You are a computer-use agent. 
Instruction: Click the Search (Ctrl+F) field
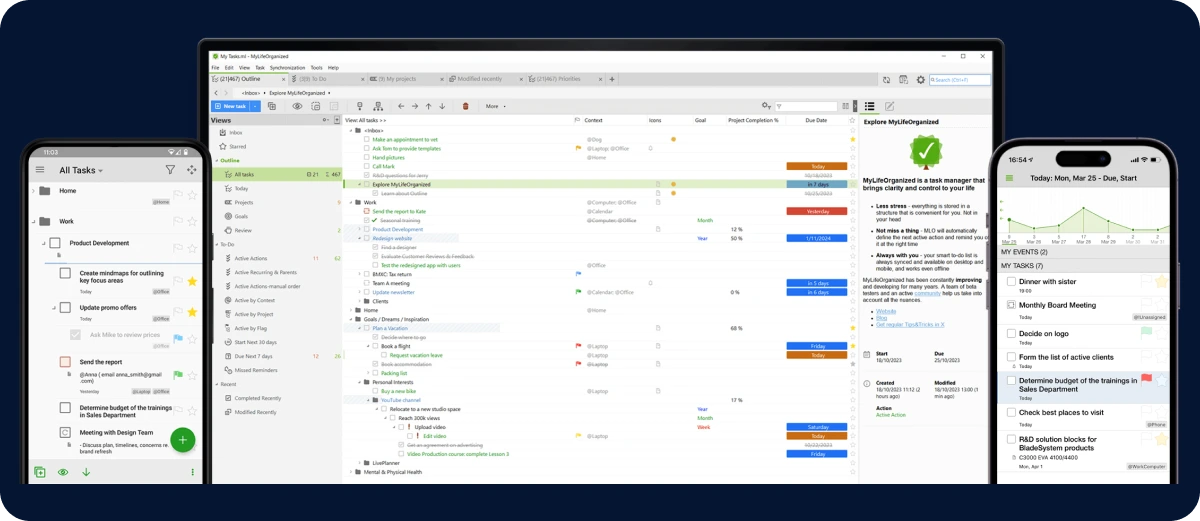tap(961, 79)
